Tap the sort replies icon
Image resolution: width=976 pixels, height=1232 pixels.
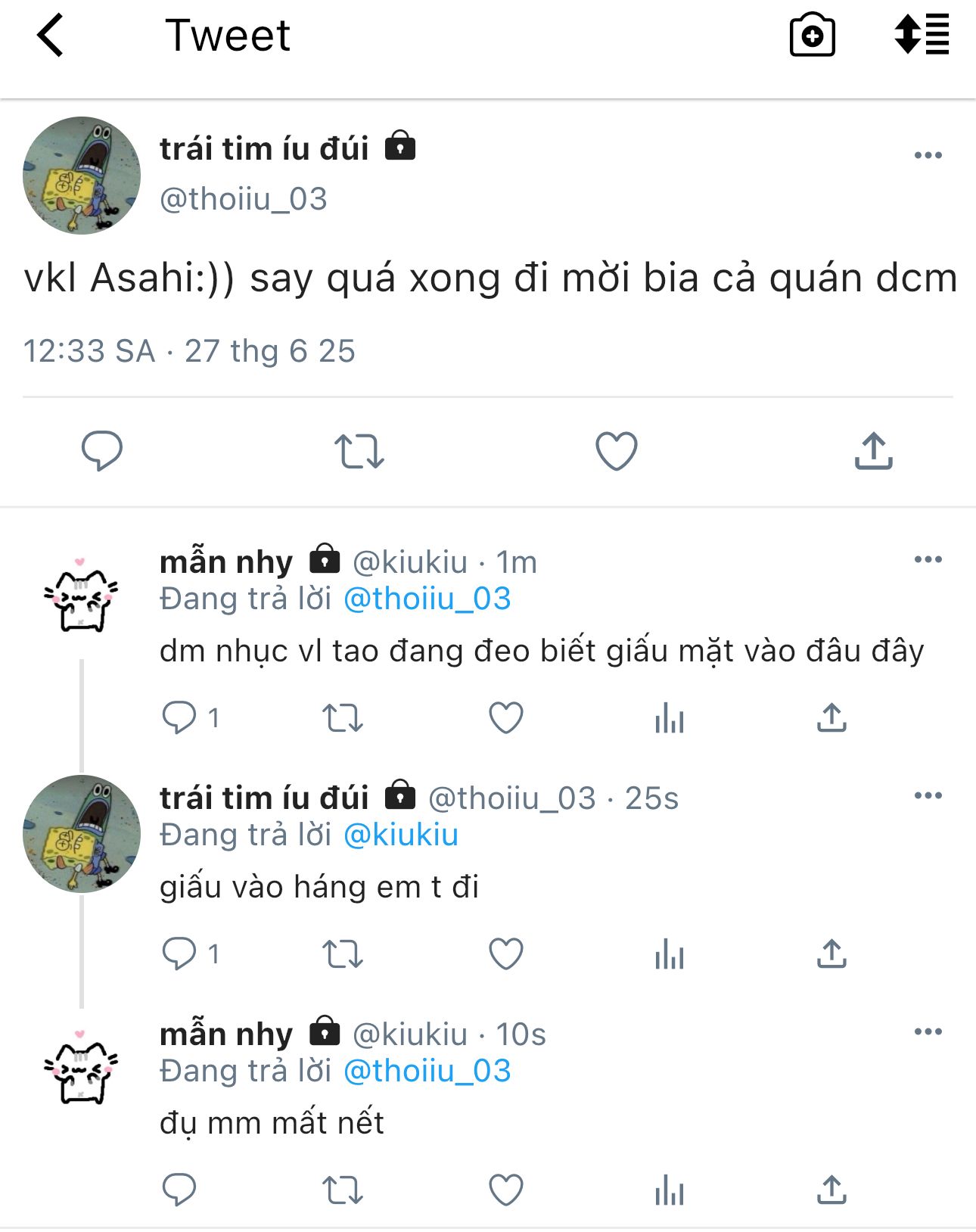922,35
